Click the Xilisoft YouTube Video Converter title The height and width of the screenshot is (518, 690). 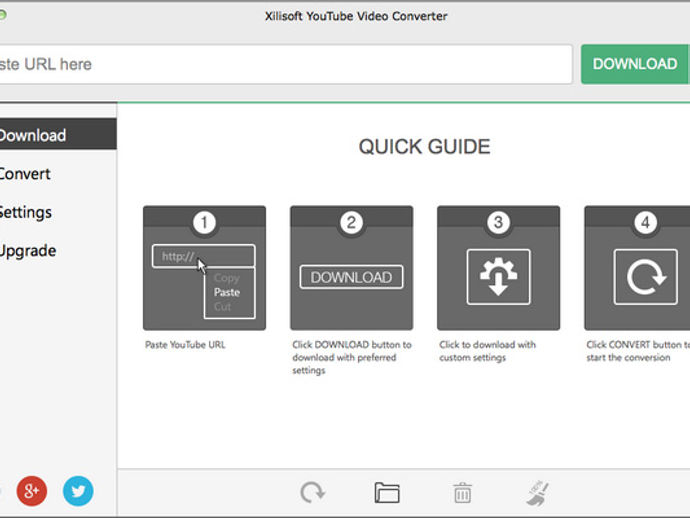point(356,16)
